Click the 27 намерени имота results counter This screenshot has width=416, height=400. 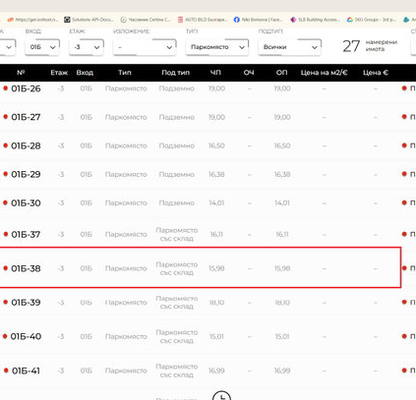[x=370, y=46]
